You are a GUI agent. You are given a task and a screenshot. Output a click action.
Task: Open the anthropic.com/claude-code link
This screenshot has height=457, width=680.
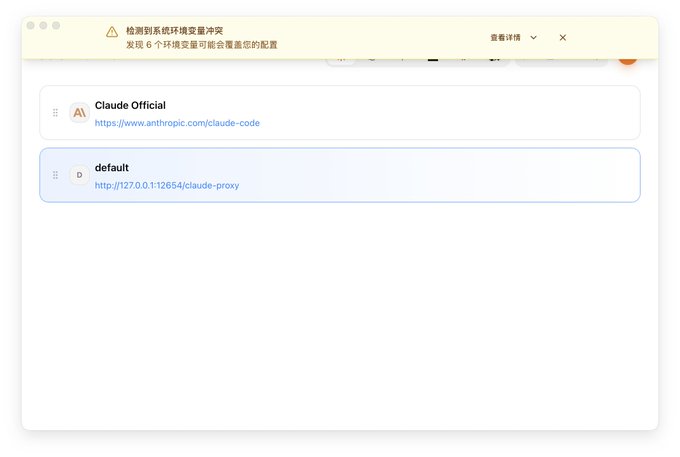[177, 123]
